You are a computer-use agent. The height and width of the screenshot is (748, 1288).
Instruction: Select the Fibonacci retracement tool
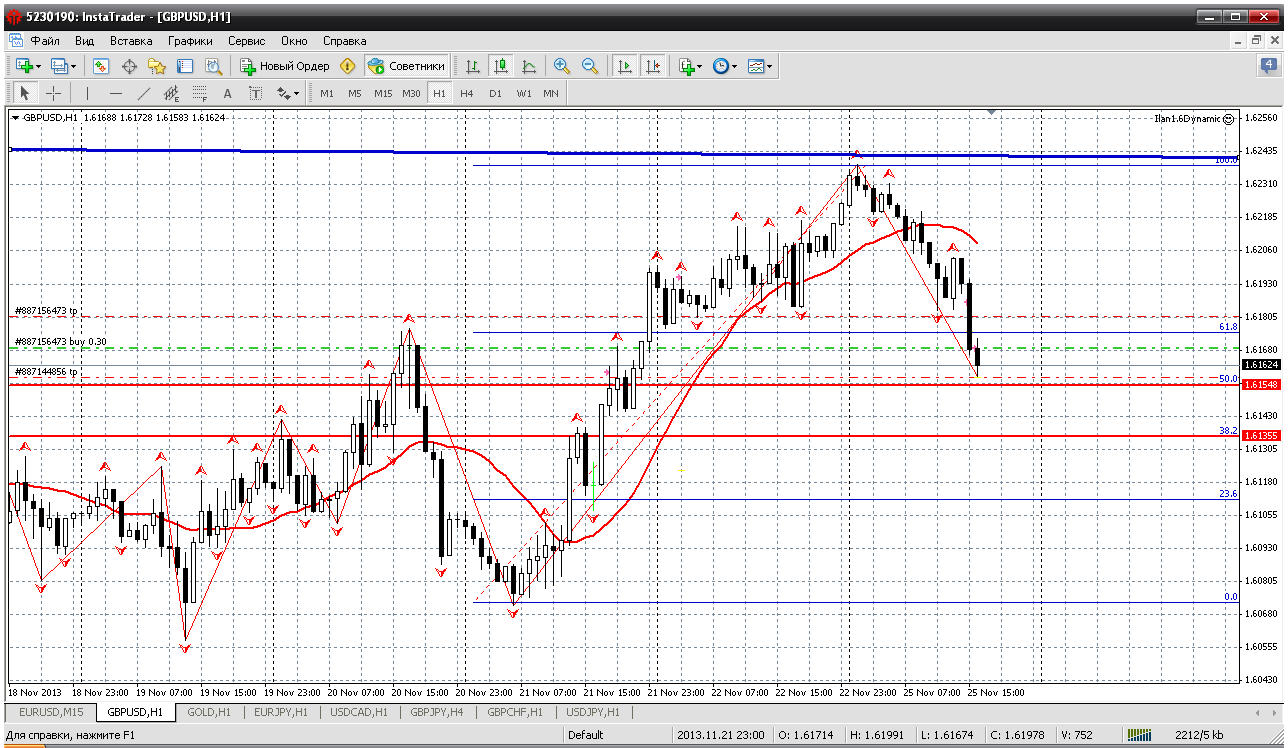tap(200, 93)
